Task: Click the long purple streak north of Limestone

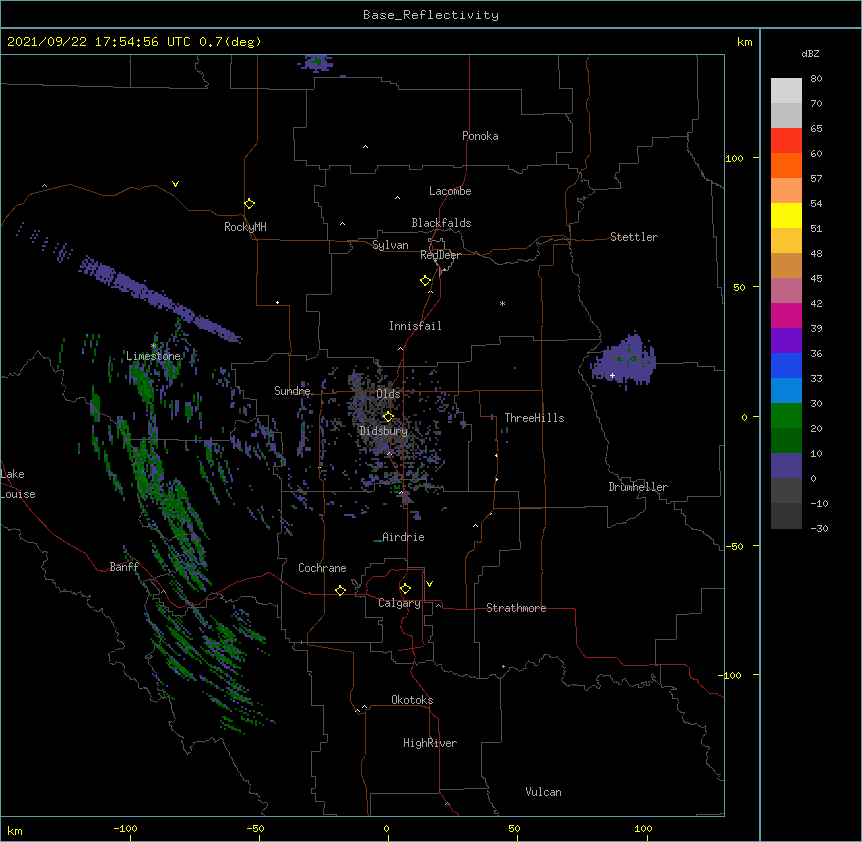Action: pos(159,300)
